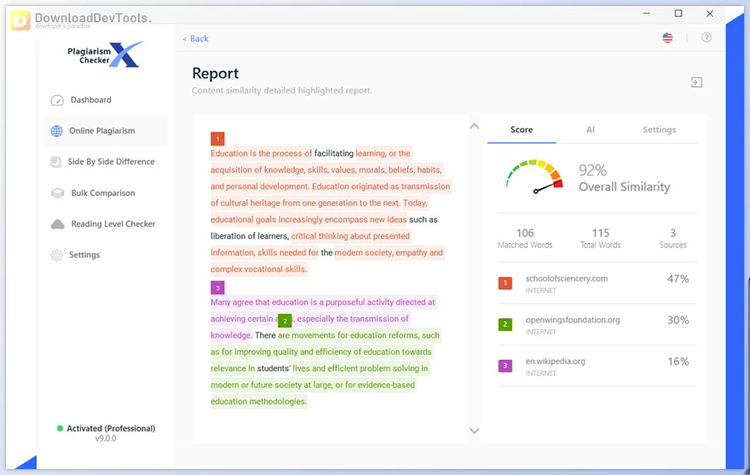Switch to the Score tab
750x475 pixels.
click(x=521, y=130)
